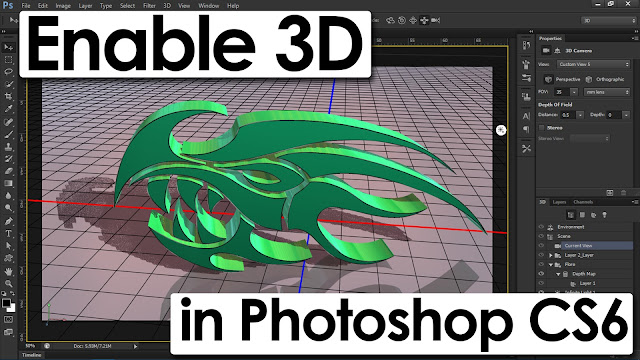Image resolution: width=640 pixels, height=360 pixels.
Task: Open the Filter menu
Action: coord(149,6)
